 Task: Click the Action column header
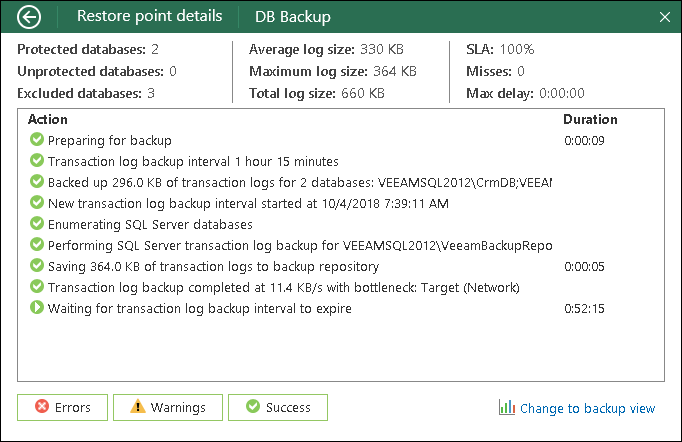coord(48,119)
